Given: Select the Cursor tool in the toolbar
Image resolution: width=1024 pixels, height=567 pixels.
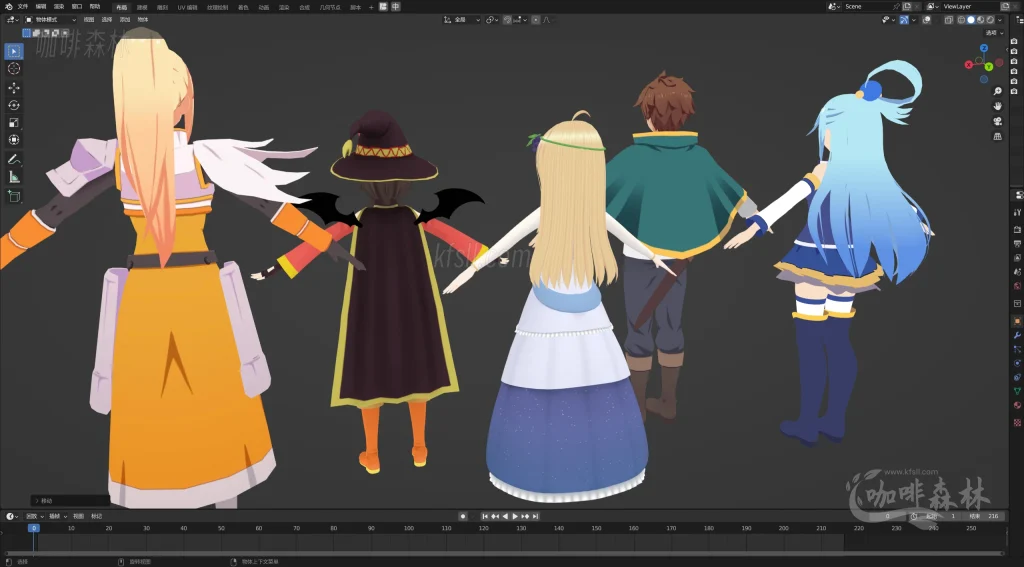Looking at the screenshot, I should click(x=14, y=68).
